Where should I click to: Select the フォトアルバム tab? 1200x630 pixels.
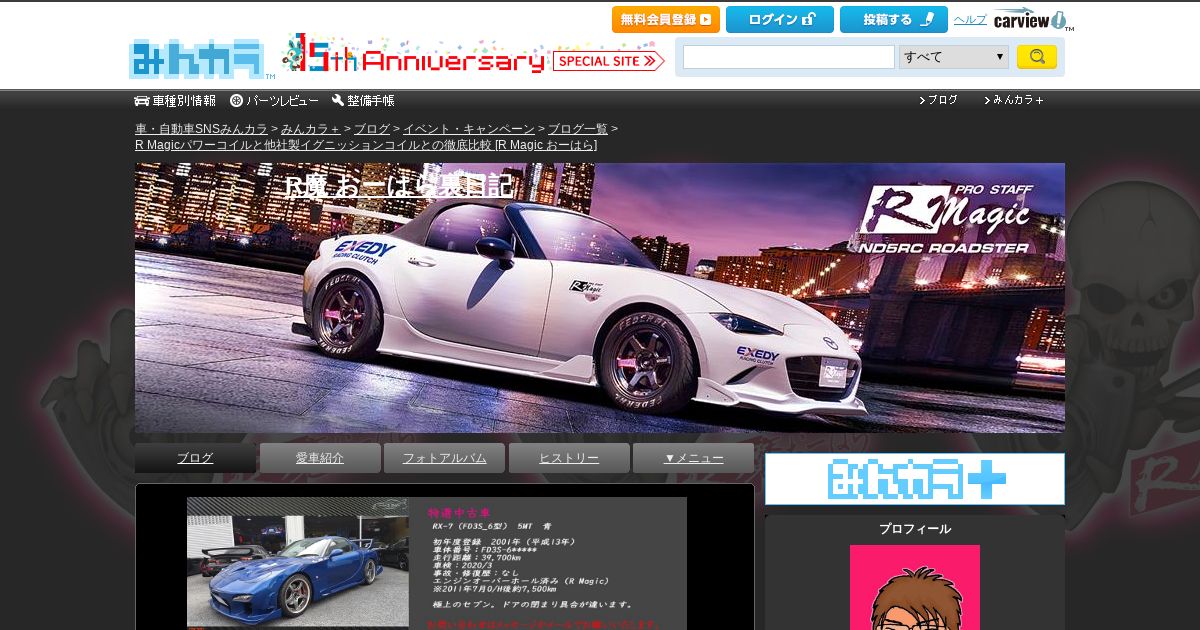click(x=444, y=458)
